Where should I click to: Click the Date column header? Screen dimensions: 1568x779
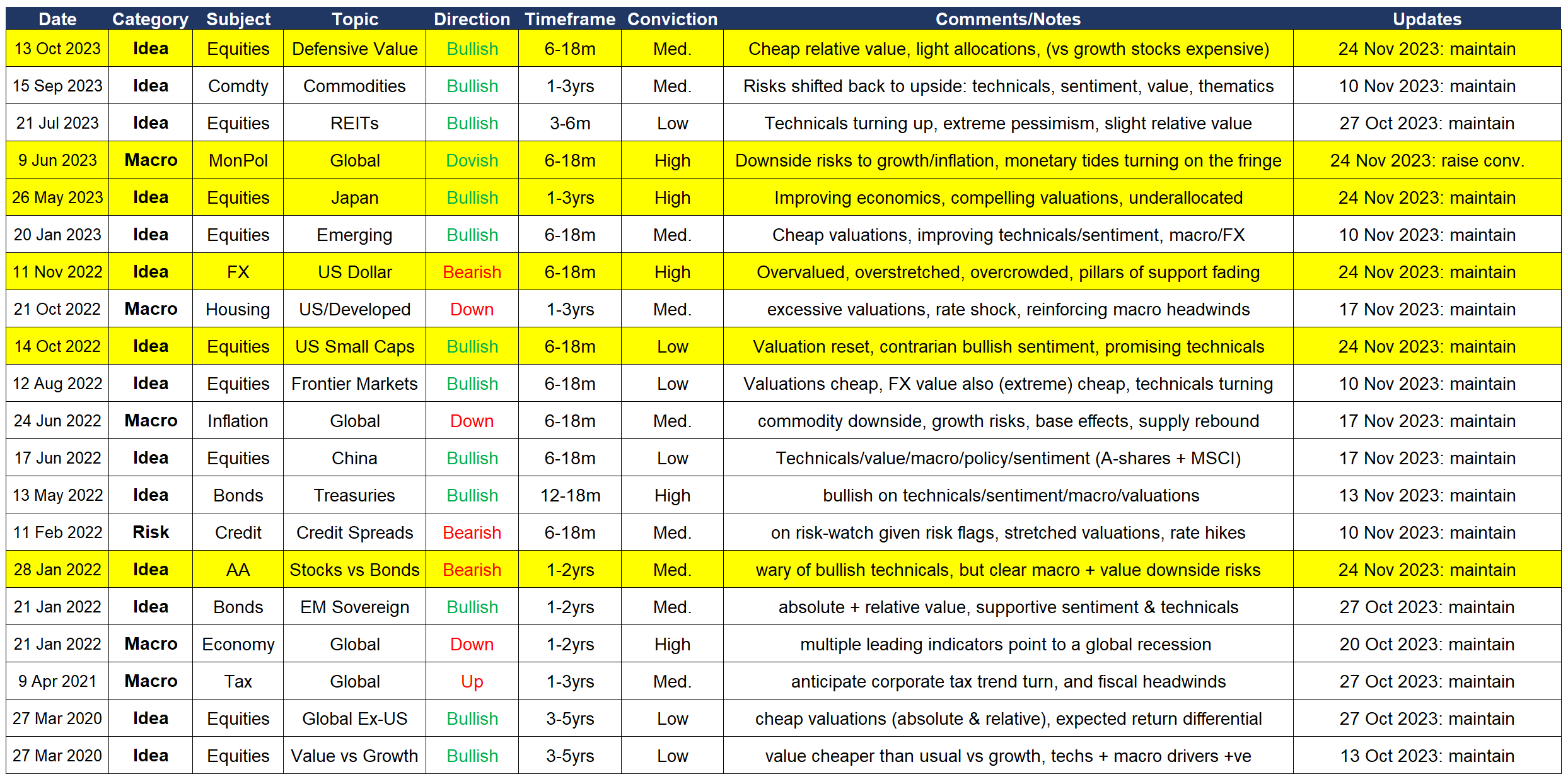tap(57, 19)
